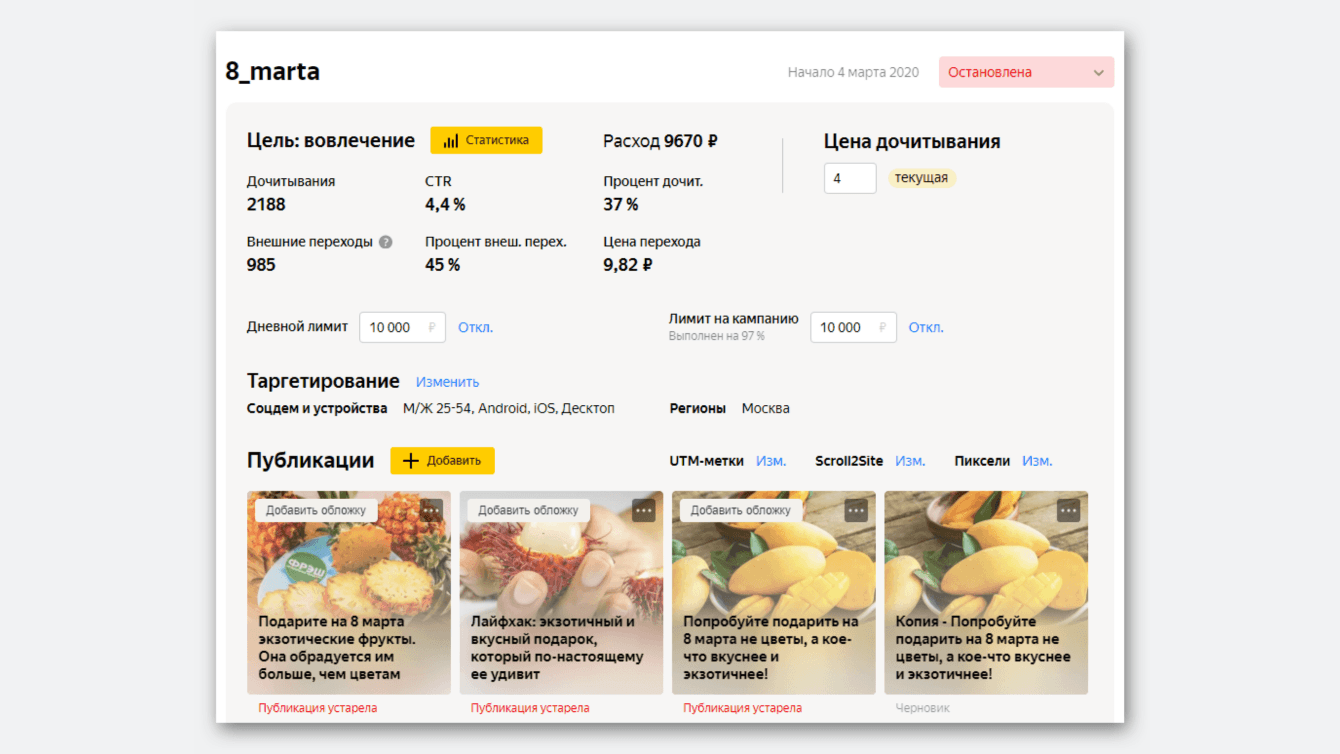Click targeting text 'М/Ж 25-54, Android, iOS, Десктоп'

point(509,408)
